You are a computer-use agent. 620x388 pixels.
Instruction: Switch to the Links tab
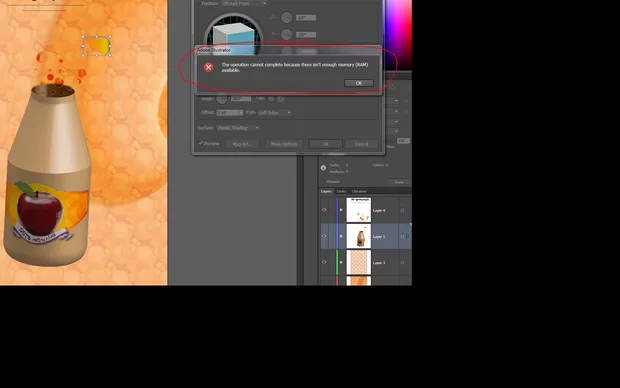coord(341,191)
